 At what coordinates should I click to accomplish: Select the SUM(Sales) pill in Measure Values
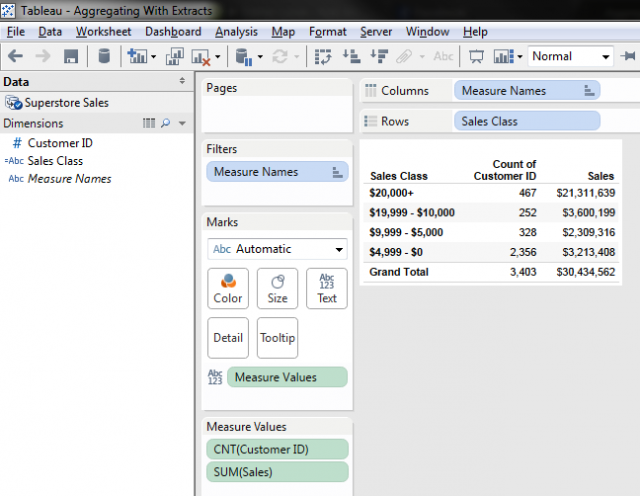[277, 471]
